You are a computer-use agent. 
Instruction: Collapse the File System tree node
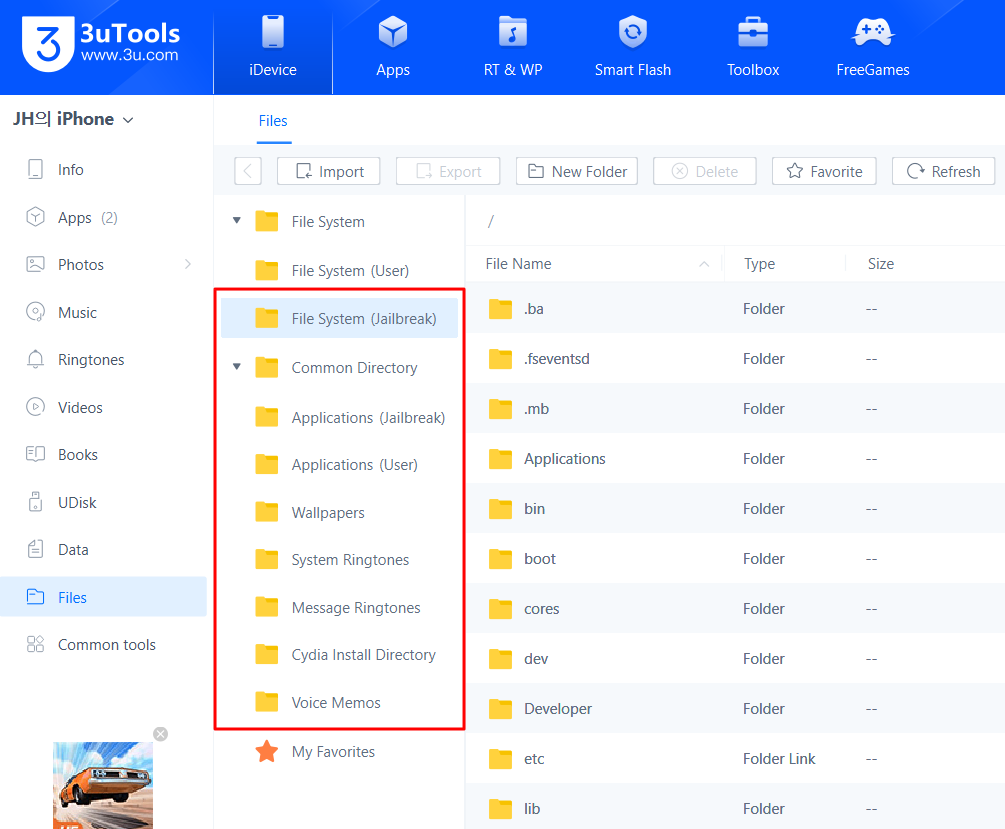point(237,221)
